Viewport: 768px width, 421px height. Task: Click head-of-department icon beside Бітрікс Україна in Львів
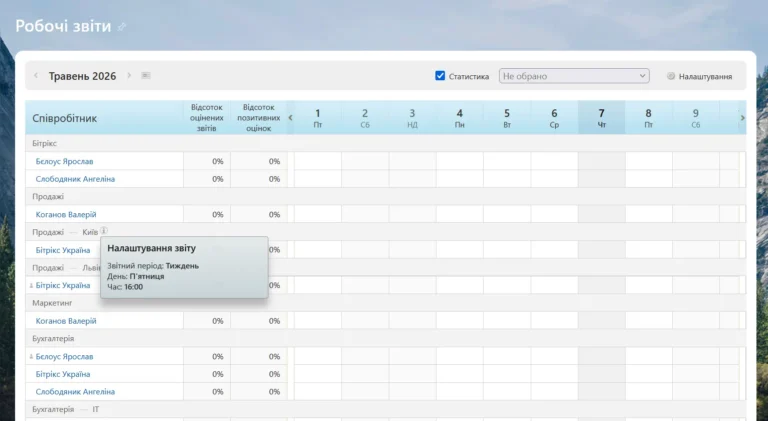[x=31, y=285]
